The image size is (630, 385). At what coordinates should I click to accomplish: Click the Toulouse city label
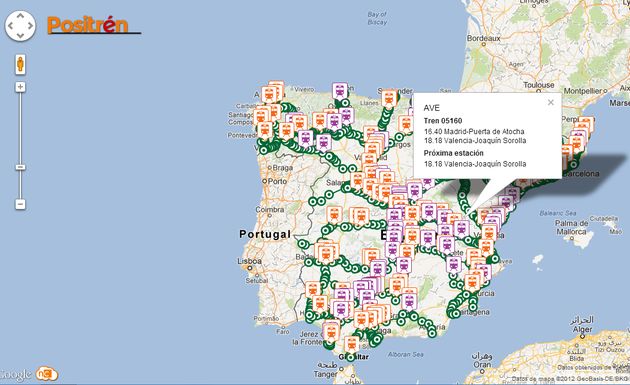click(x=539, y=85)
